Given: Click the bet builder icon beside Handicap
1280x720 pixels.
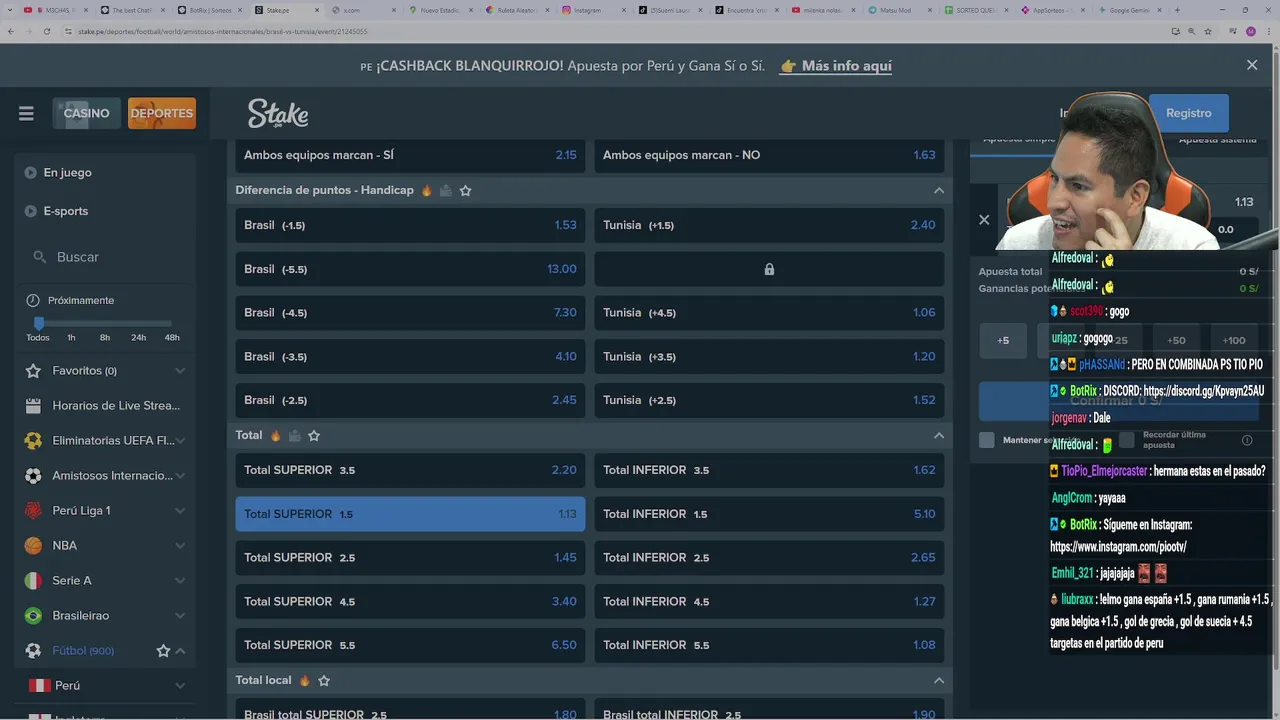Looking at the screenshot, I should click(x=446, y=190).
